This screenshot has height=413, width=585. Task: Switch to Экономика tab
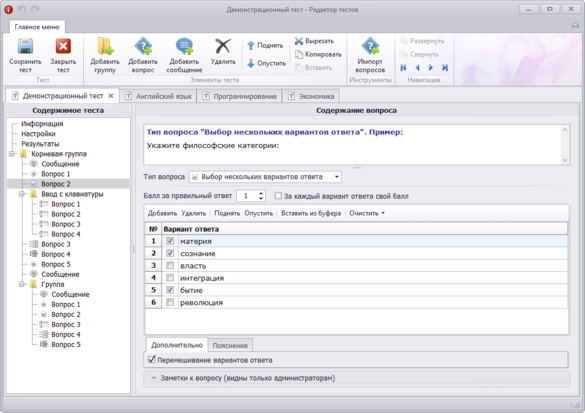(x=311, y=96)
